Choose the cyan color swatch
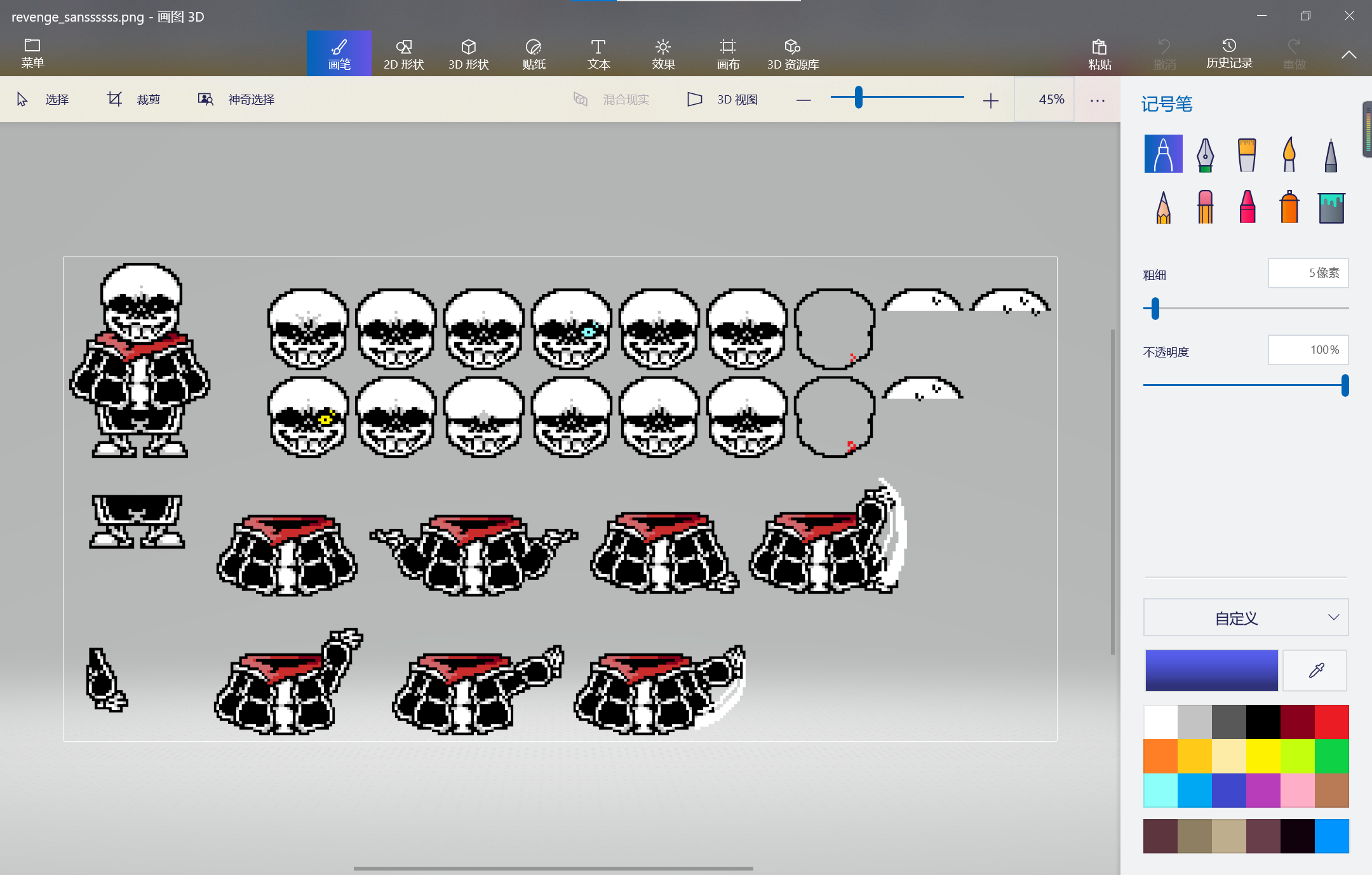This screenshot has width=1372, height=875. [1160, 791]
